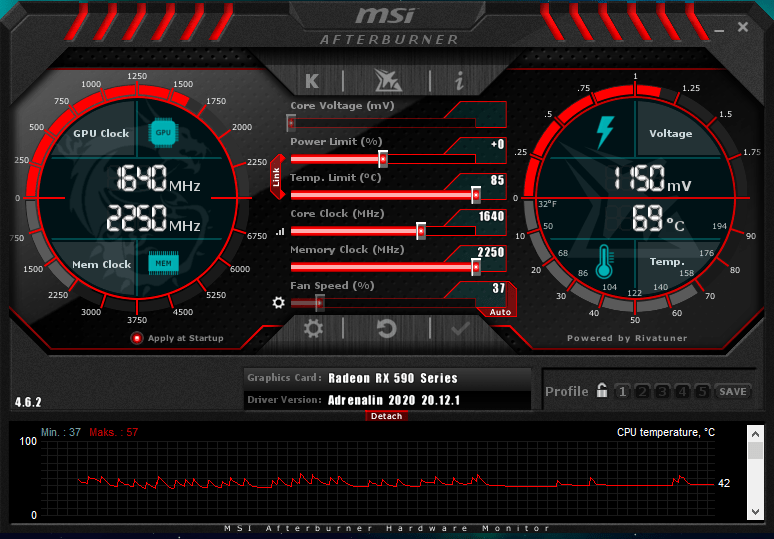Click the lightning bolt voltage icon
The height and width of the screenshot is (539, 774).
[605, 132]
